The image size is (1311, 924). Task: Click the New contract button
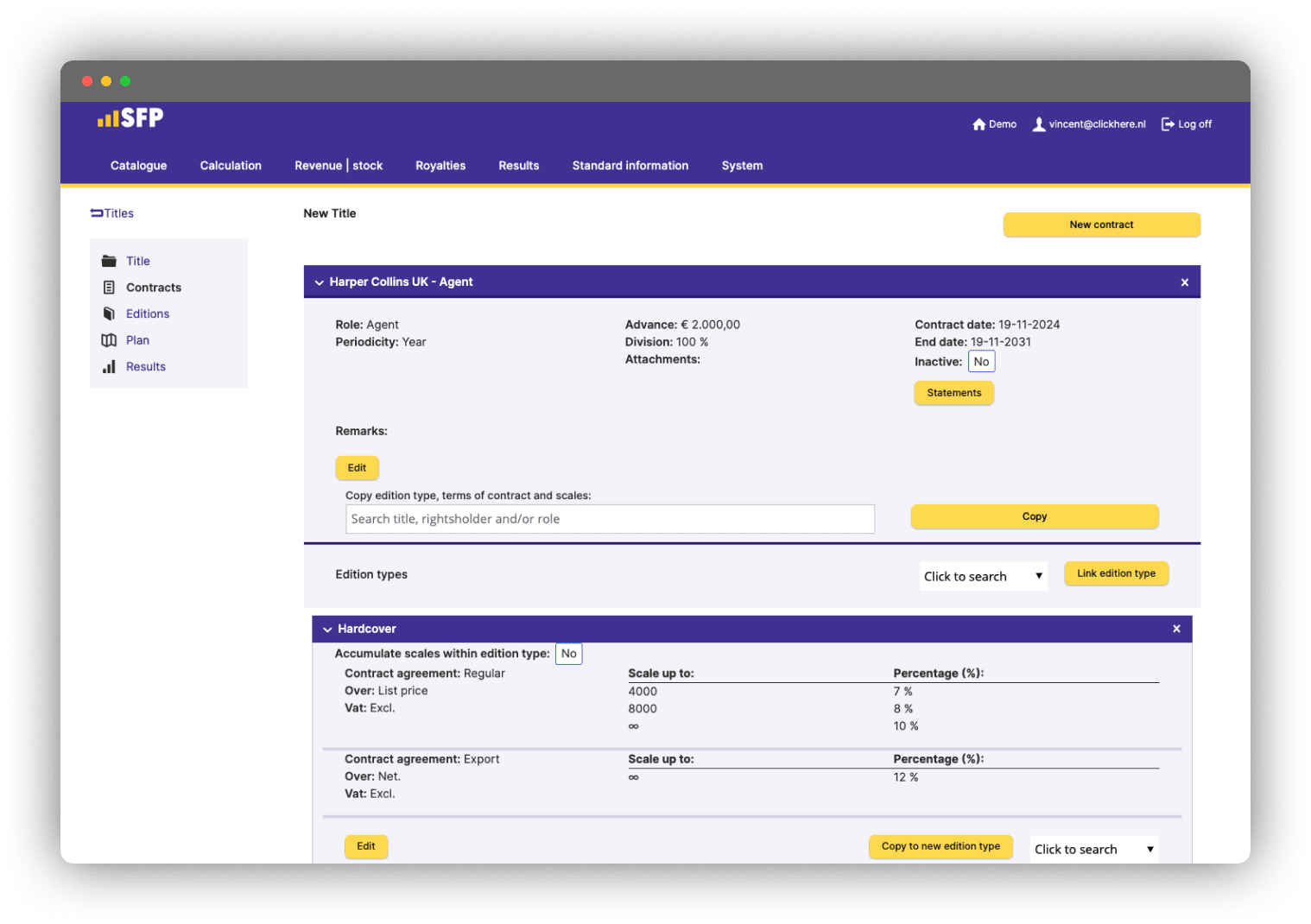click(x=1101, y=225)
